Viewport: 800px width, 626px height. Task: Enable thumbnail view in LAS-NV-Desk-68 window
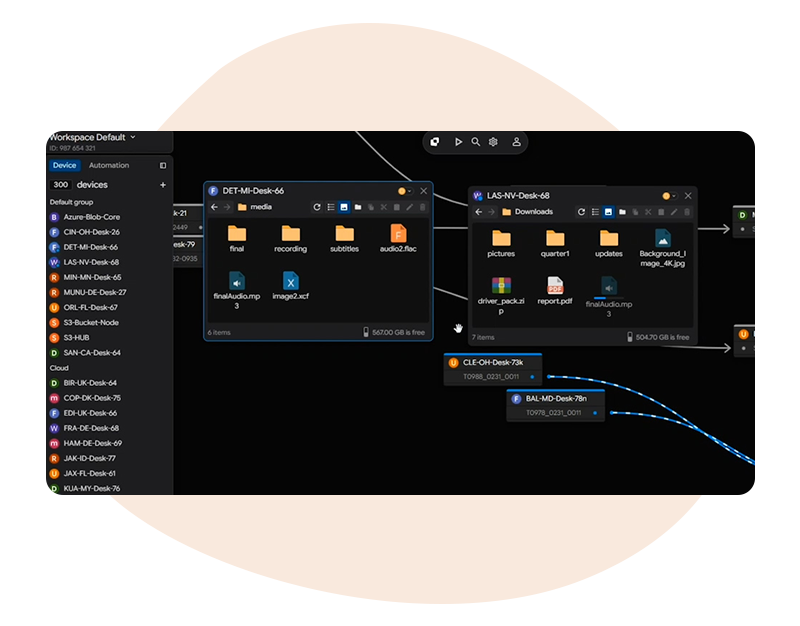tap(608, 212)
